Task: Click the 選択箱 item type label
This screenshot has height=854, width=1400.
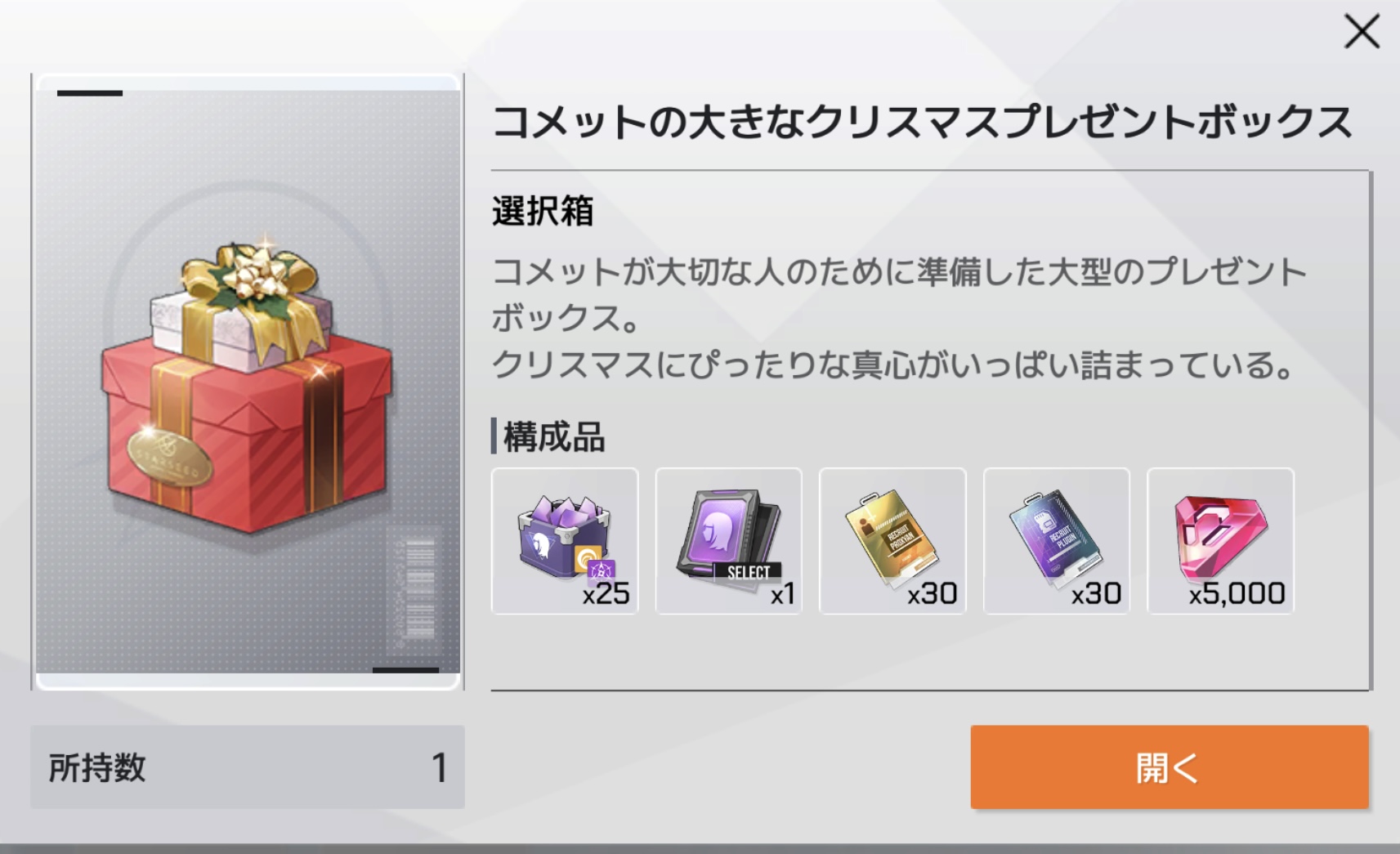Action: [x=543, y=212]
